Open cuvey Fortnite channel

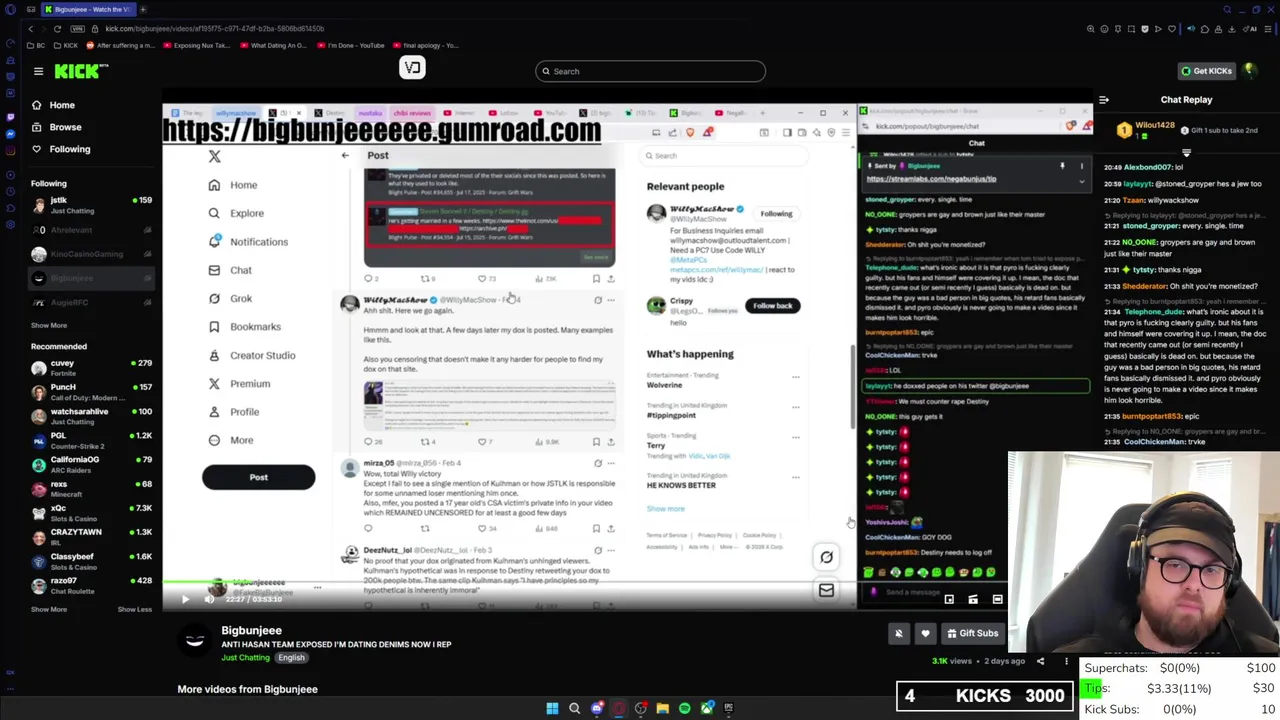(x=91, y=368)
